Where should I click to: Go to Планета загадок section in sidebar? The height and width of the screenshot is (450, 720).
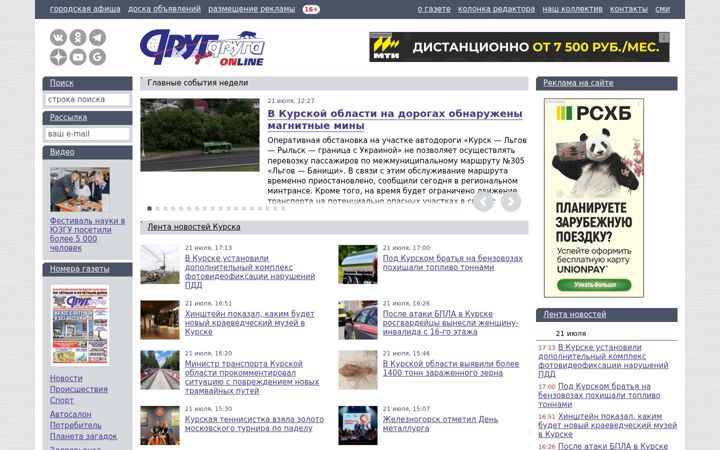coord(83,436)
